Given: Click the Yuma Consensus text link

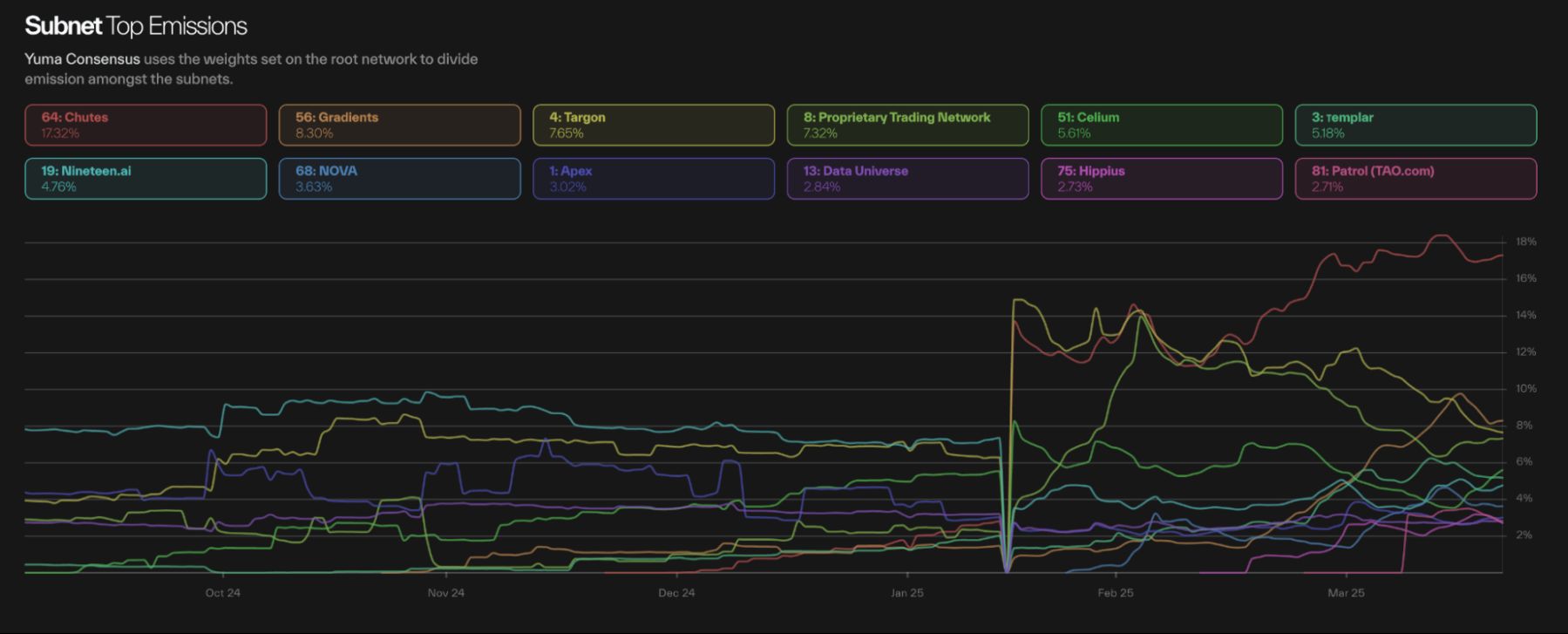Looking at the screenshot, I should 82,59.
